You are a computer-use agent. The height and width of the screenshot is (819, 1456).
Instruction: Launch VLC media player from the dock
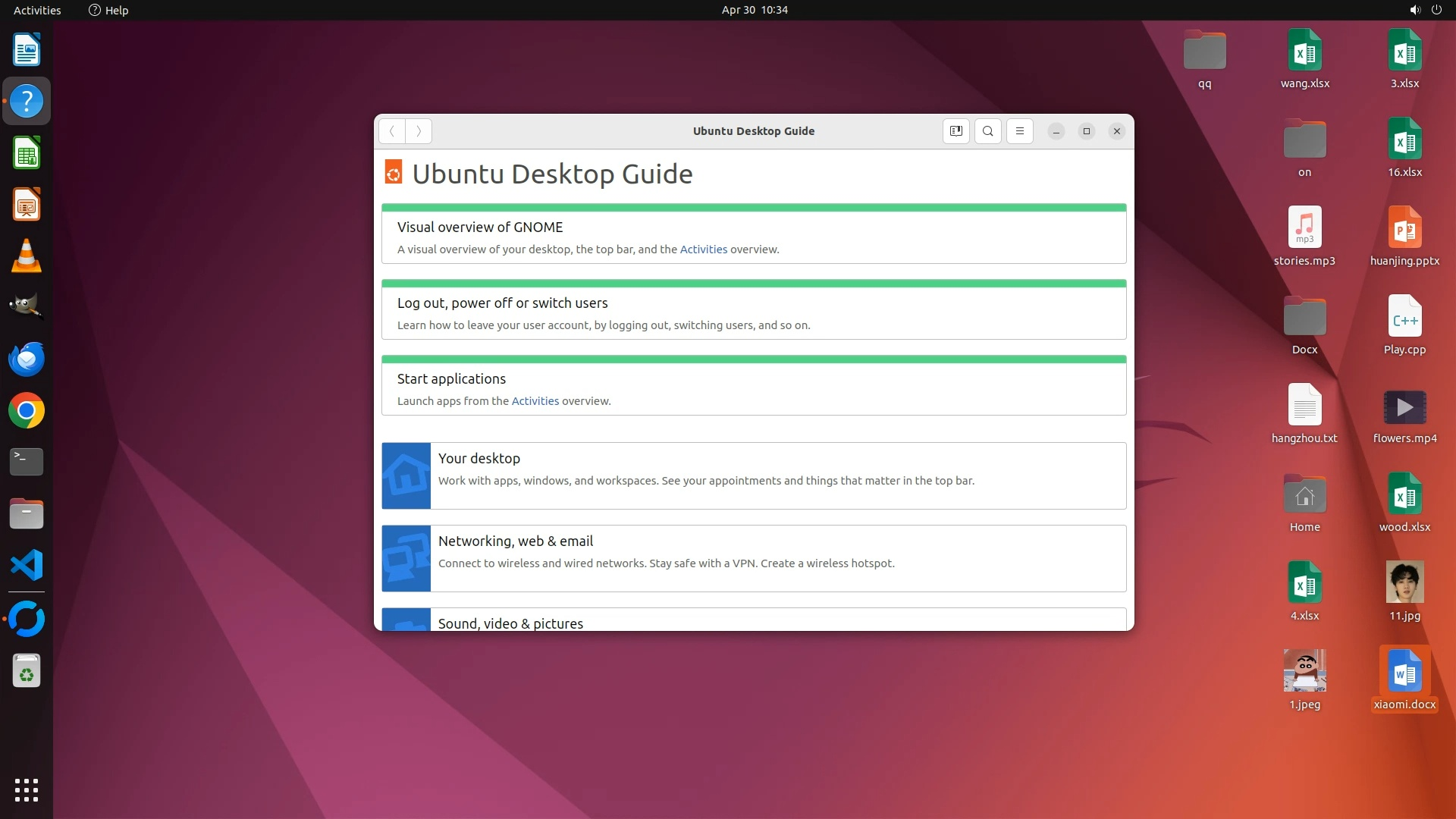27,256
